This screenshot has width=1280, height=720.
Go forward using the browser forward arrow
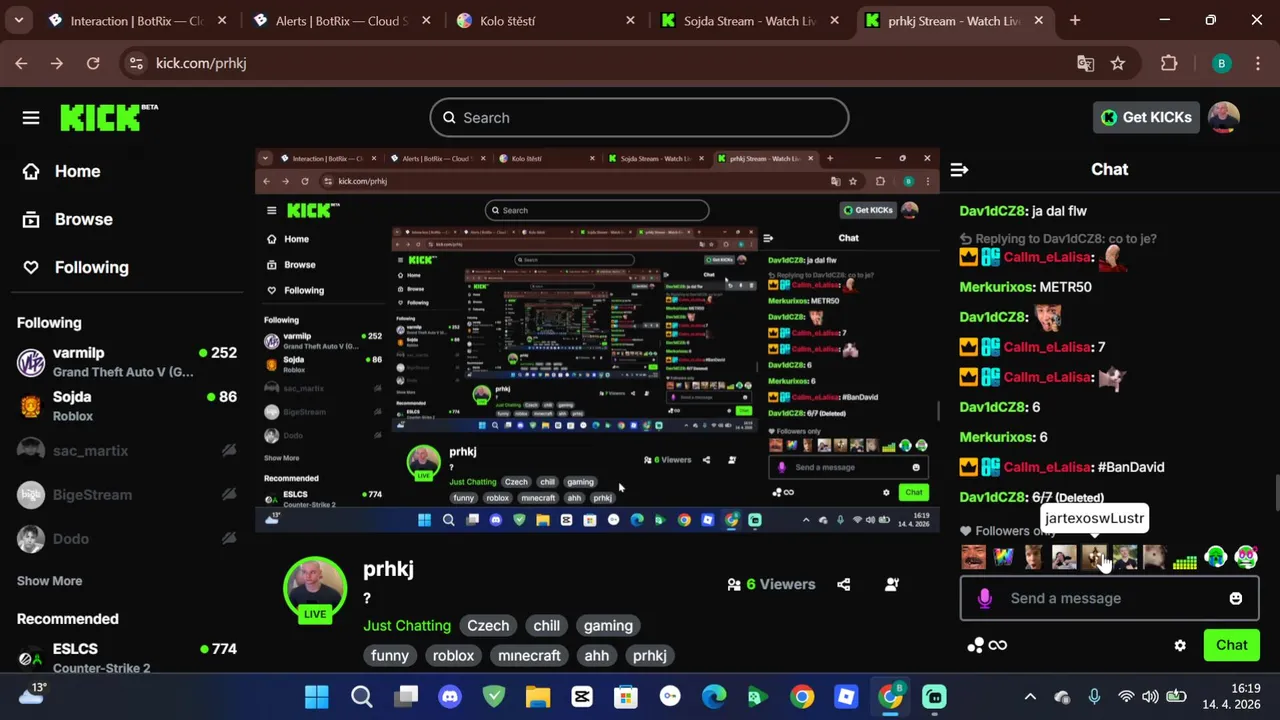(x=57, y=63)
